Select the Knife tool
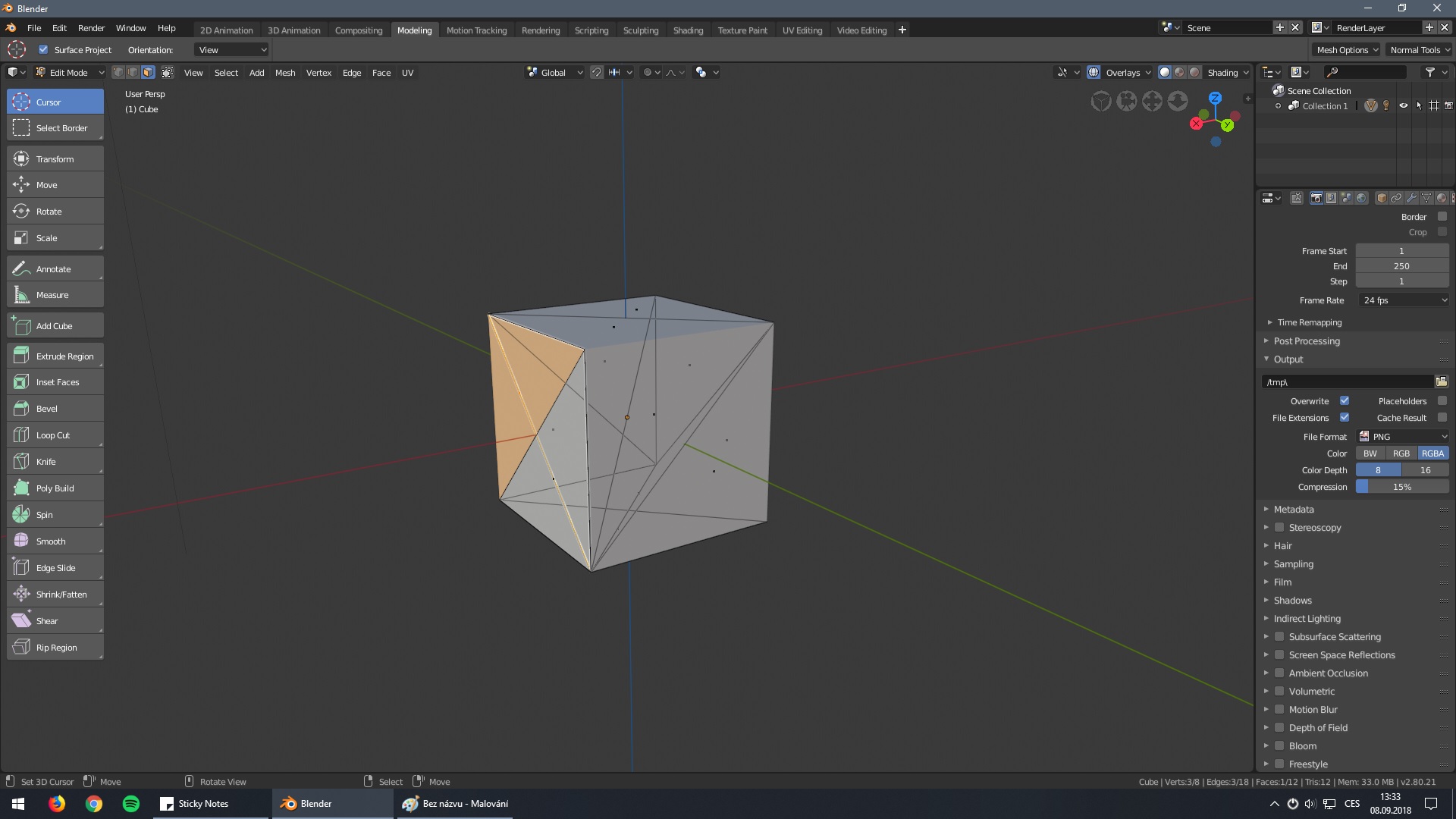The image size is (1456, 819). tap(55, 462)
